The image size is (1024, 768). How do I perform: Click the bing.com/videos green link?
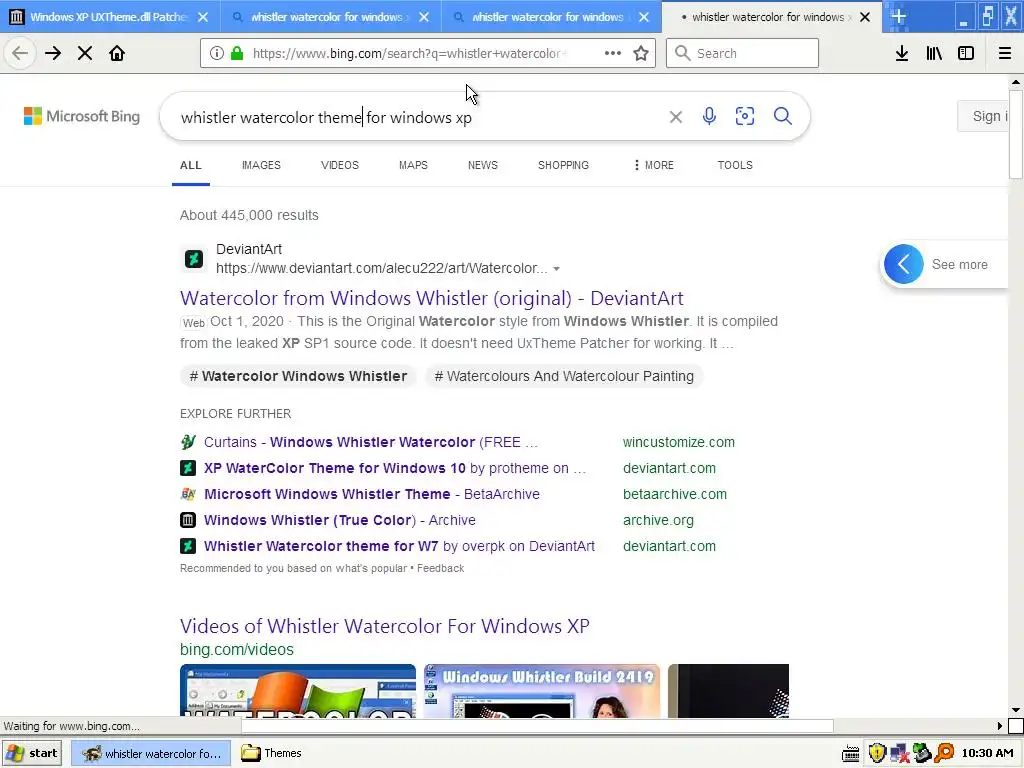tap(236, 649)
